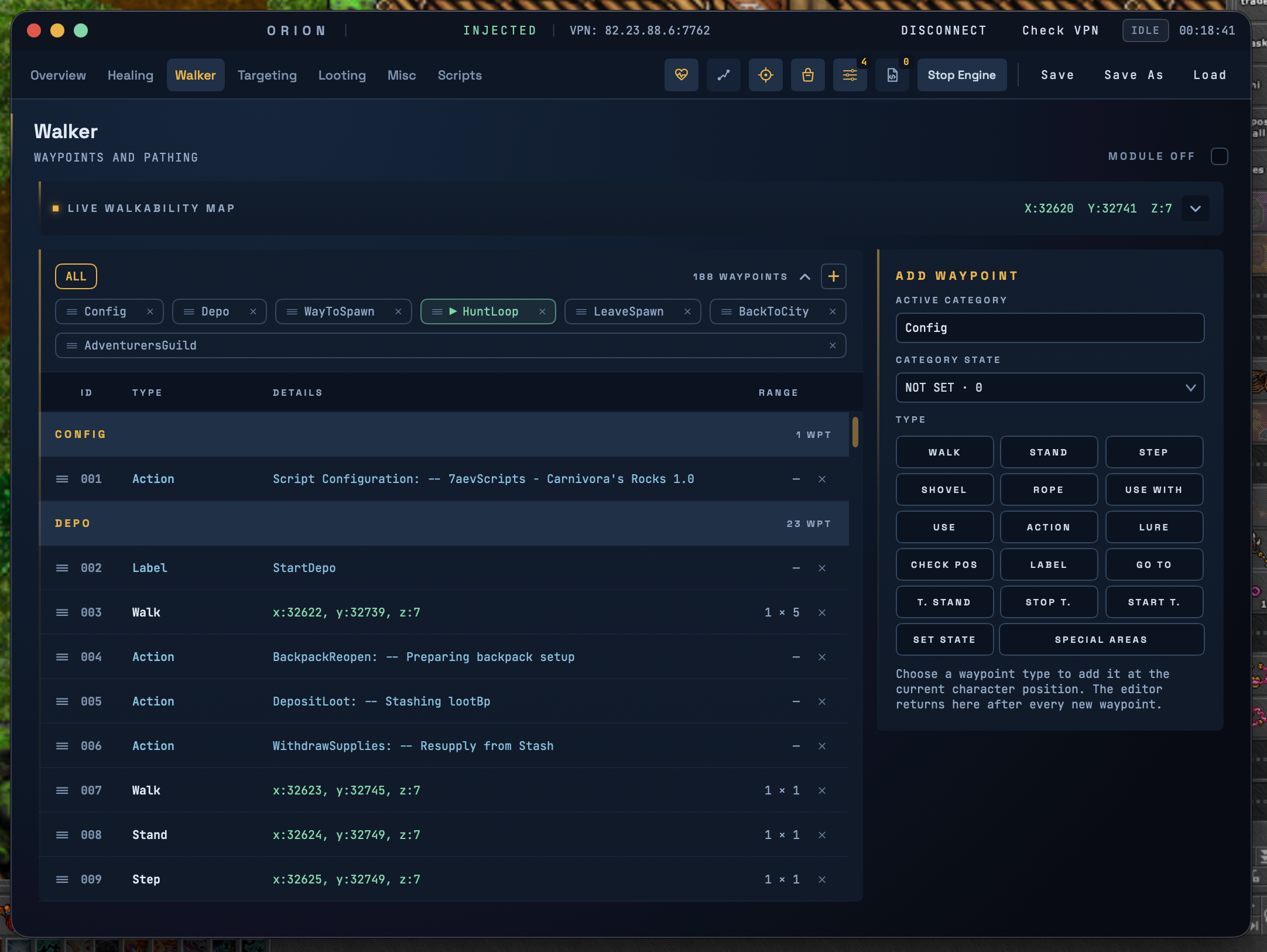
Task: Delete waypoint 009 Step row
Action: pos(822,879)
